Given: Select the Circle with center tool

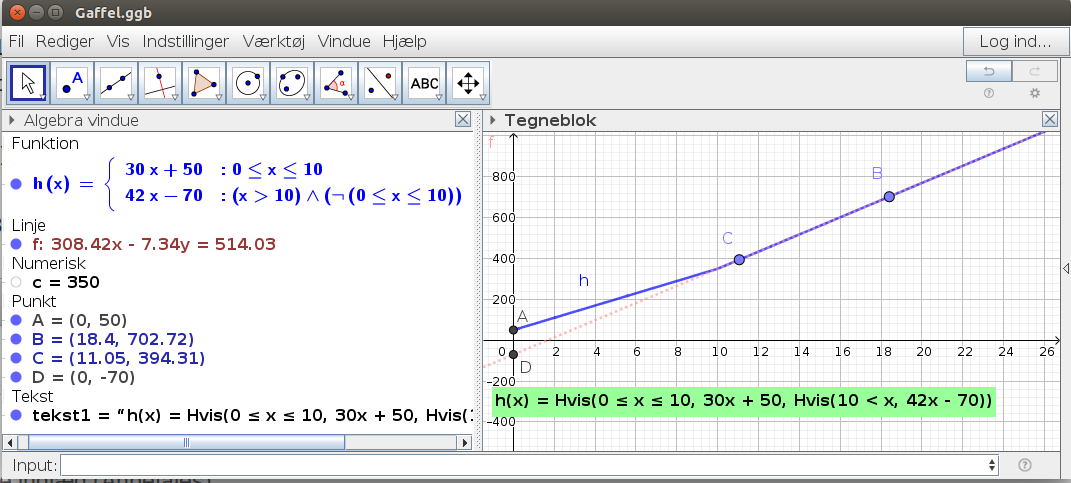Looking at the screenshot, I should (247, 83).
